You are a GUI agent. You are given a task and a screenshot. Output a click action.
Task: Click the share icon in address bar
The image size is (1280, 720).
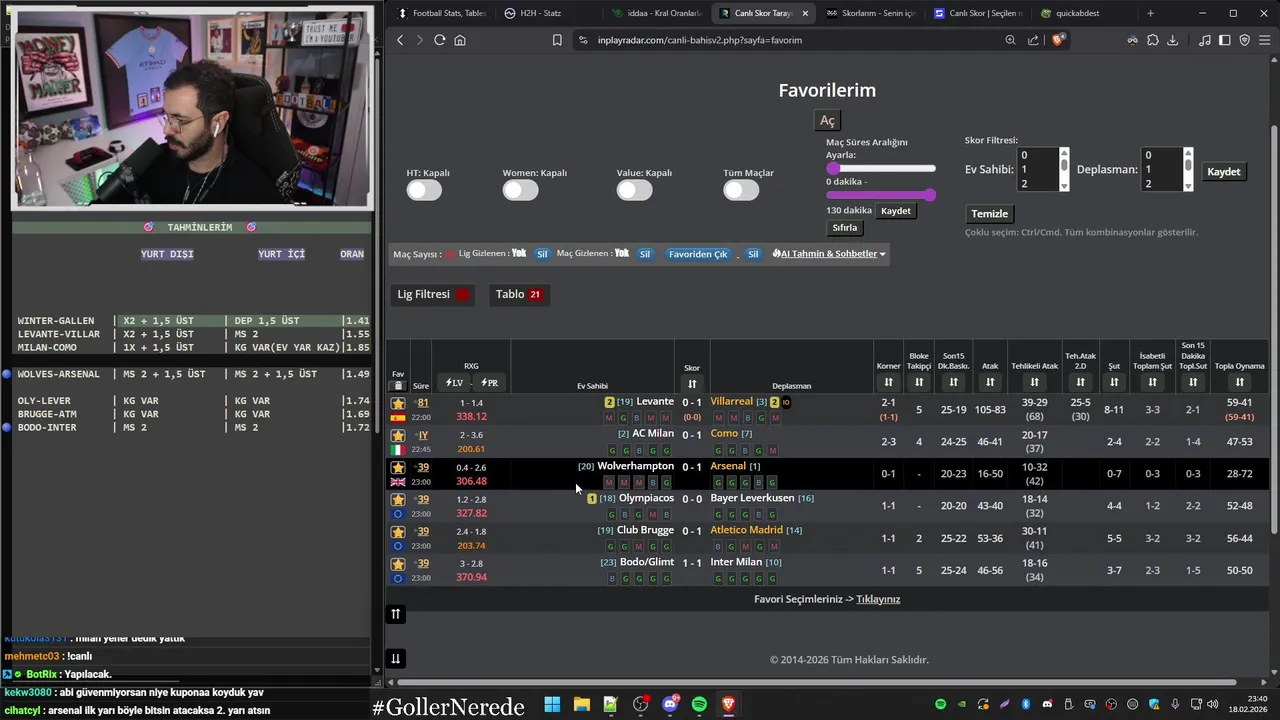click(1033, 40)
